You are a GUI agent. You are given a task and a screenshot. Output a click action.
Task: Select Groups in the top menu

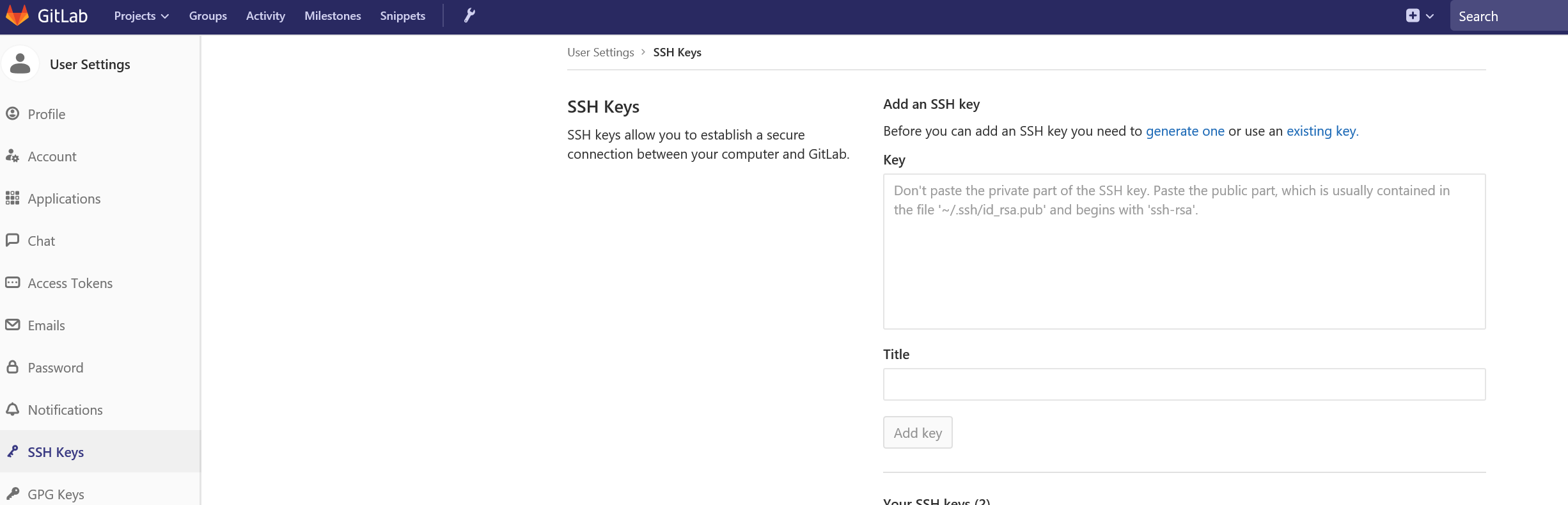pyautogui.click(x=207, y=15)
